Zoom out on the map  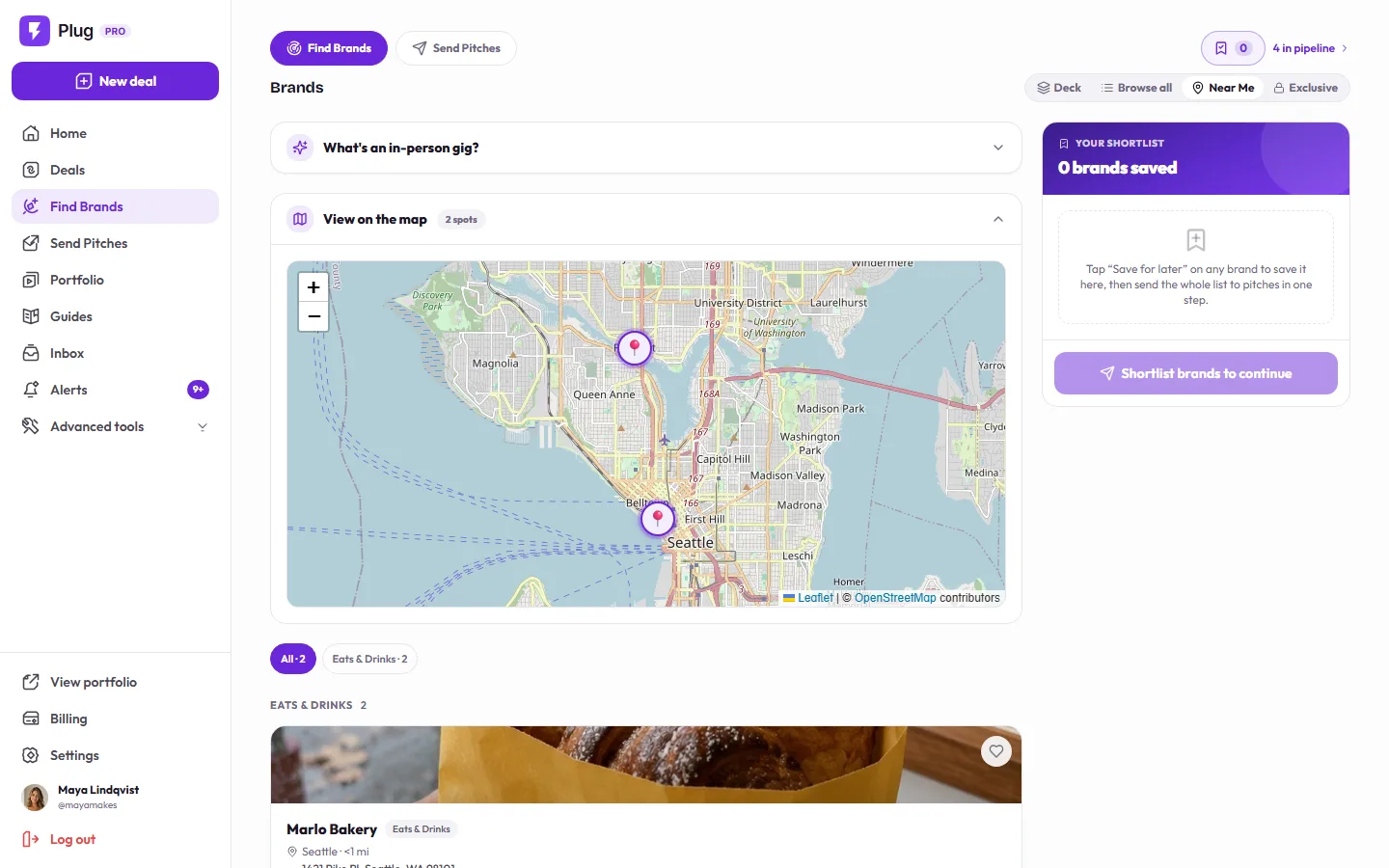[x=313, y=316]
